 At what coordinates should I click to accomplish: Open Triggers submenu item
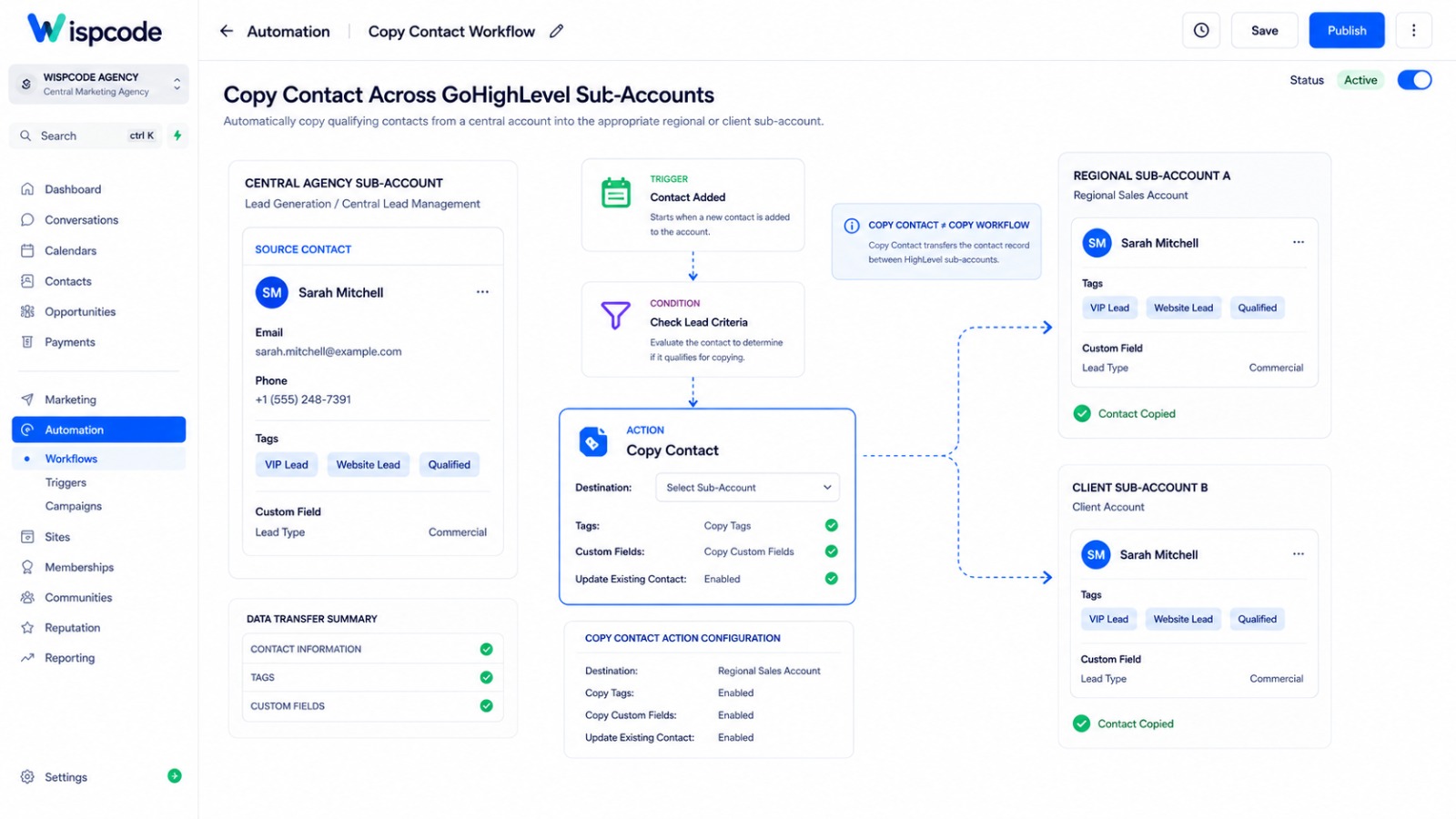pyautogui.click(x=66, y=482)
